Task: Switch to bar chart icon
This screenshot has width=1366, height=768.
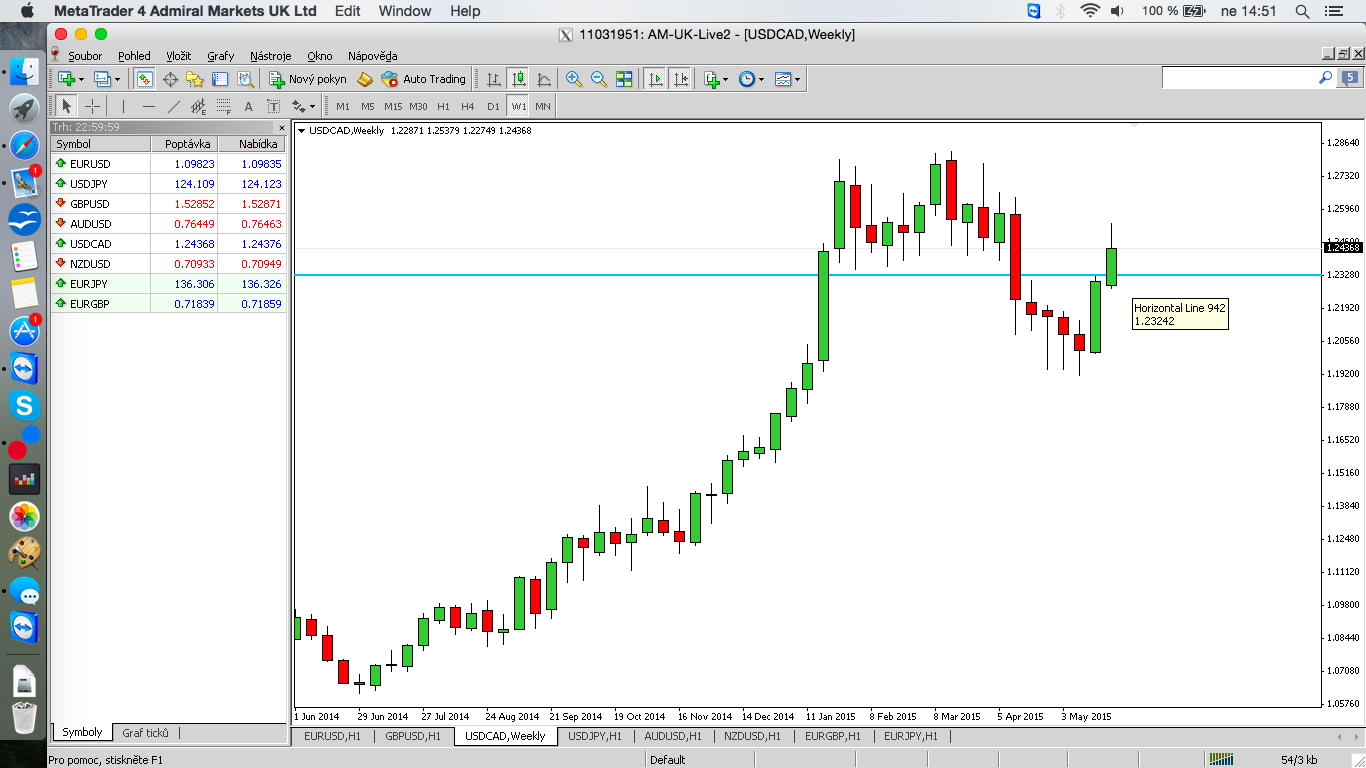Action: point(493,79)
